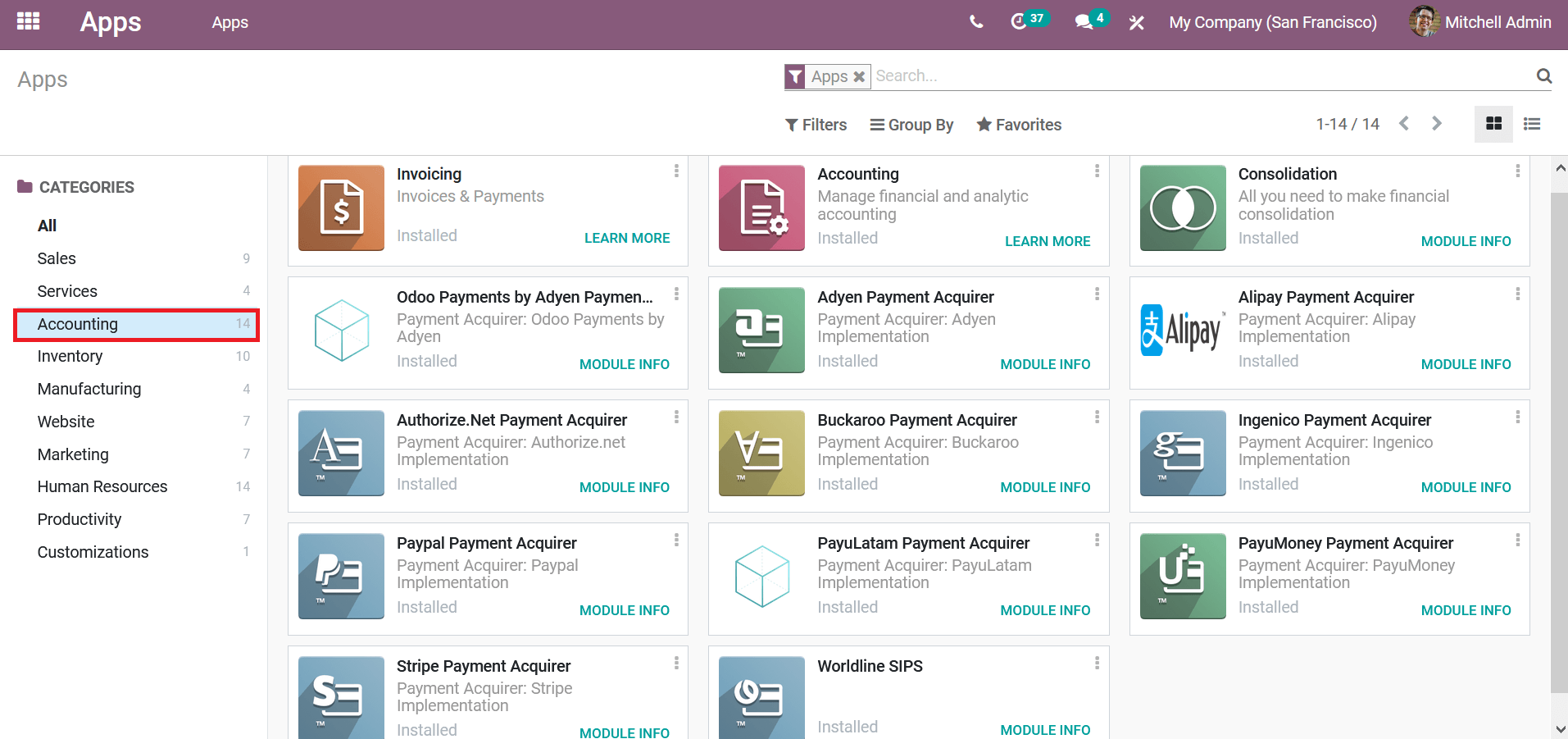The width and height of the screenshot is (1568, 739).
Task: Click Ingenico Payment Acquirer icon
Action: (x=1183, y=454)
